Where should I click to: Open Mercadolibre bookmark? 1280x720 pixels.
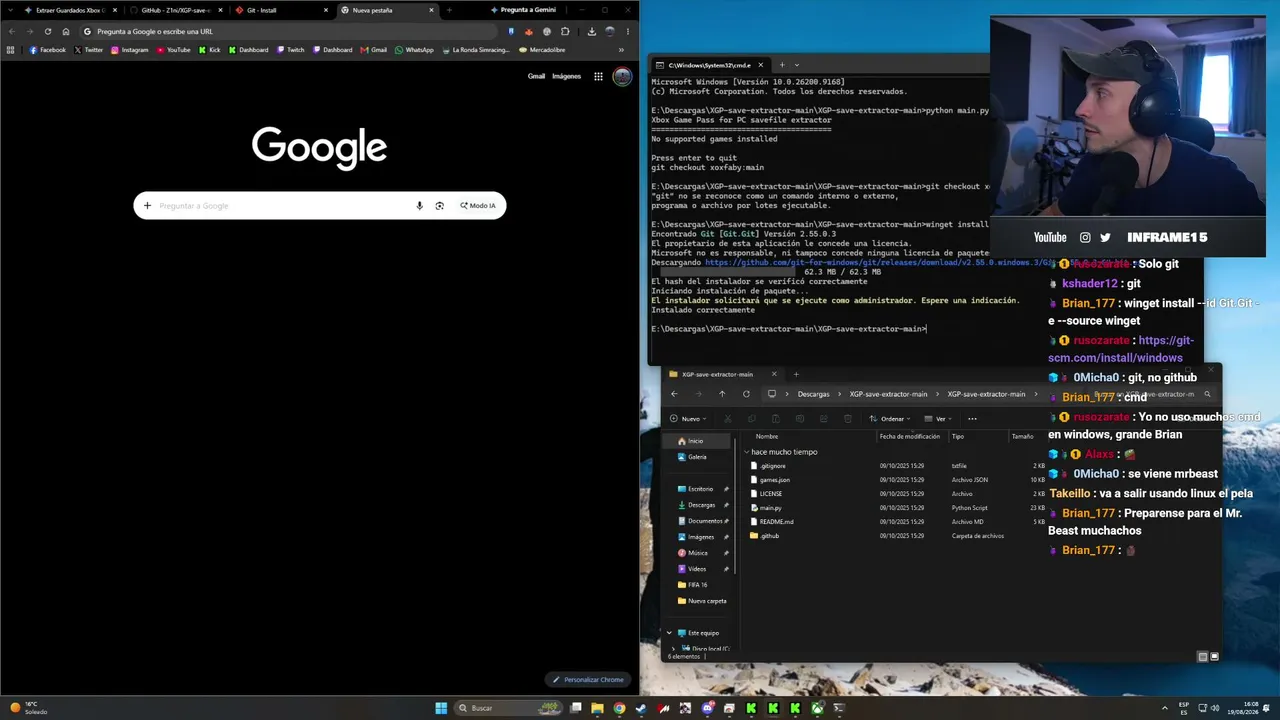pyautogui.click(x=542, y=50)
